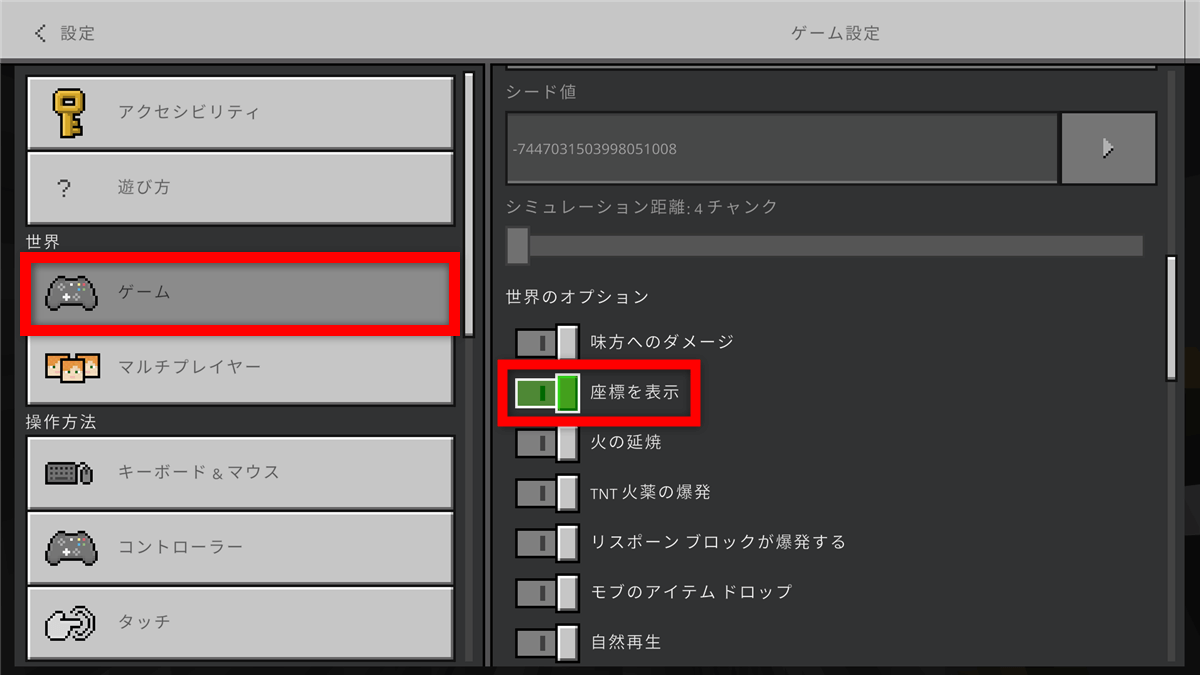Click the back arrow next to 設定
Image resolution: width=1200 pixels, height=675 pixels.
point(40,33)
